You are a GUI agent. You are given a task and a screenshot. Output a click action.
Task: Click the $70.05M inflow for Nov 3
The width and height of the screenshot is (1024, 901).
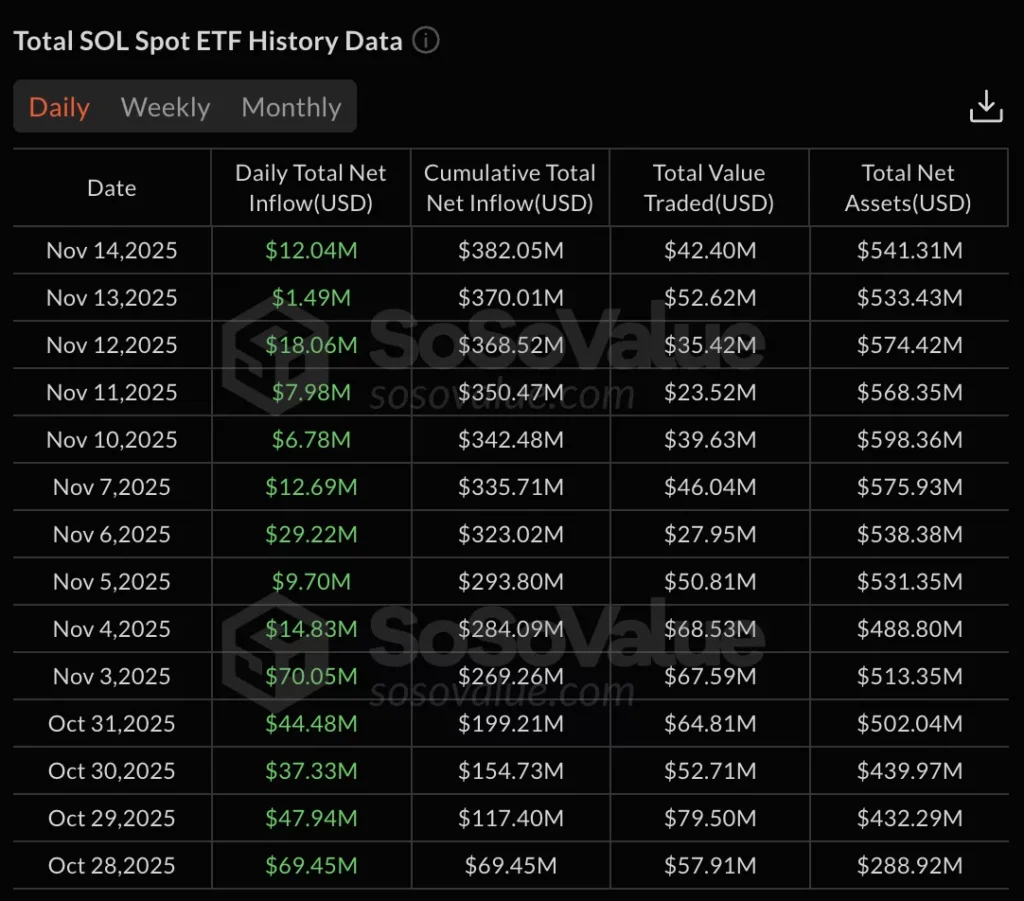[311, 676]
